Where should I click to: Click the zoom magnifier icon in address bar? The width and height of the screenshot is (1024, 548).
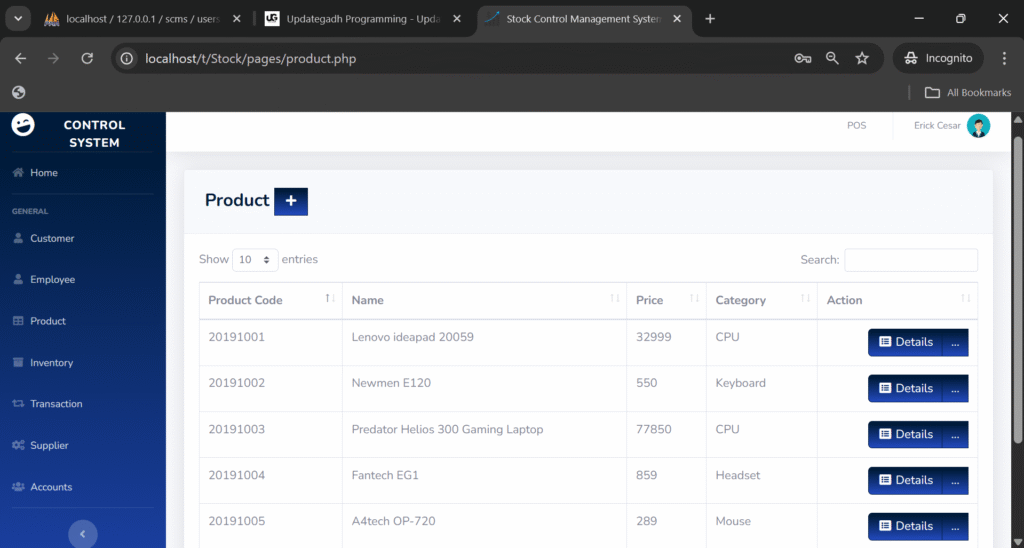832,58
